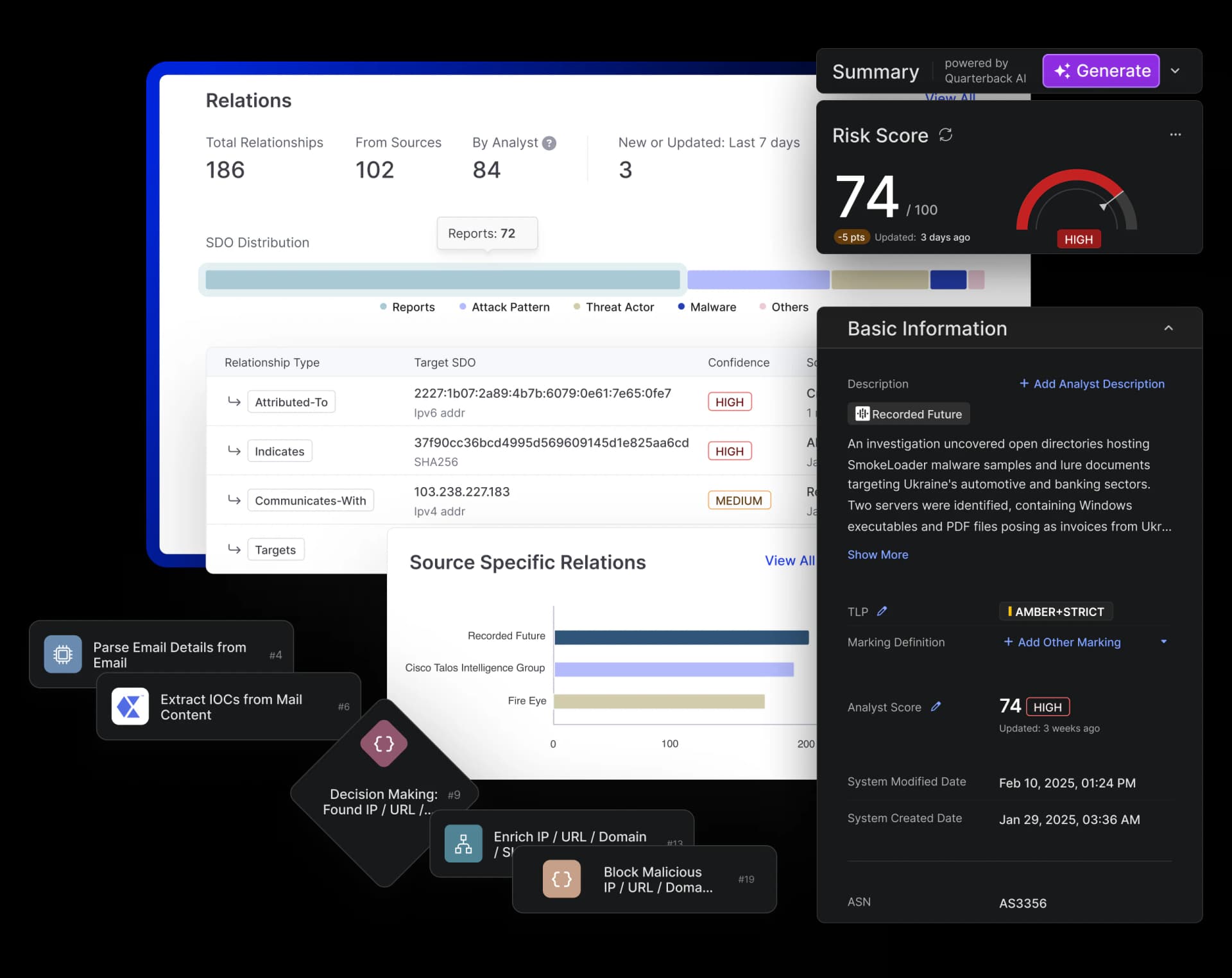This screenshot has width=1232, height=978.
Task: Click the pencil icon next to TLP
Action: (884, 611)
